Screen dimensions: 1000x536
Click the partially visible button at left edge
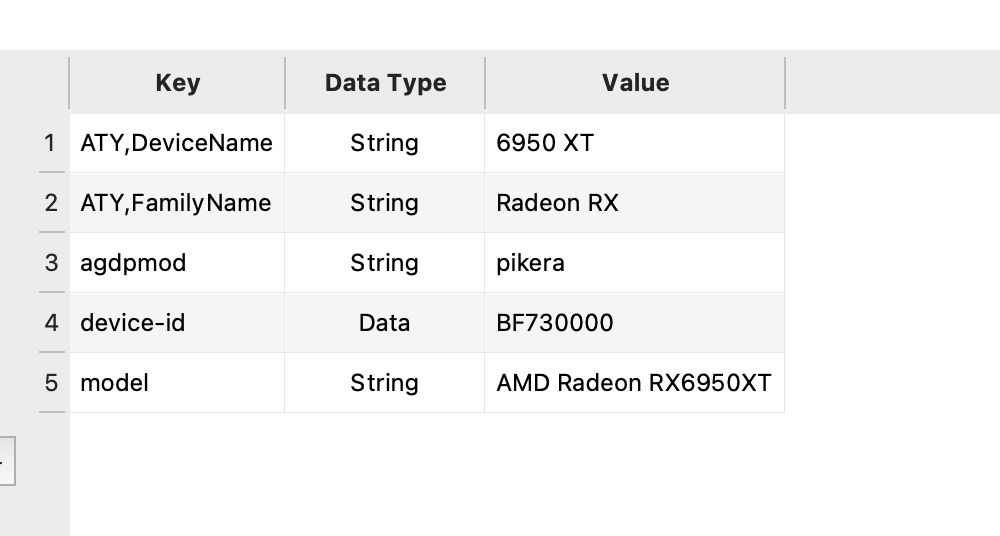(7, 461)
